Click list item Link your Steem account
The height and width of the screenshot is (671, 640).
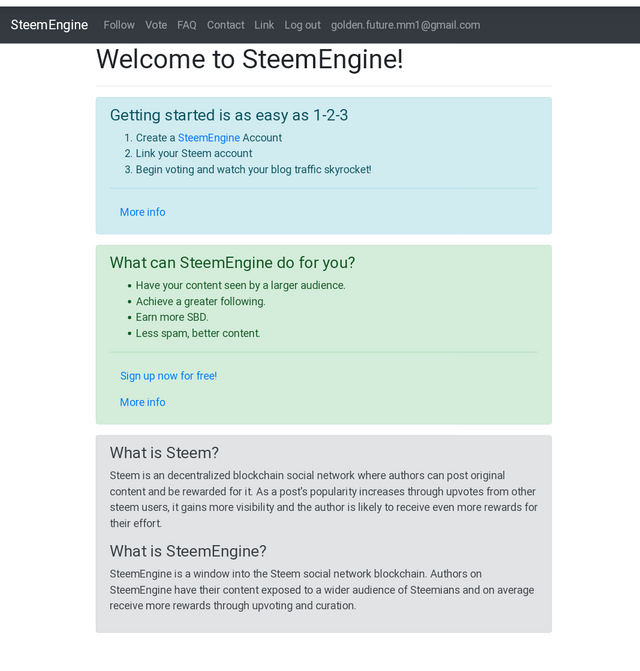[194, 154]
